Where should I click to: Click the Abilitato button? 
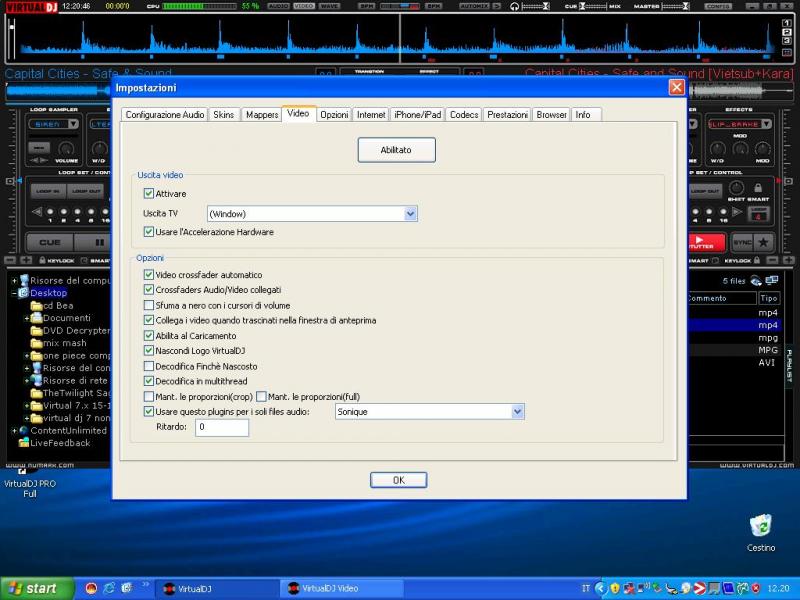point(397,150)
